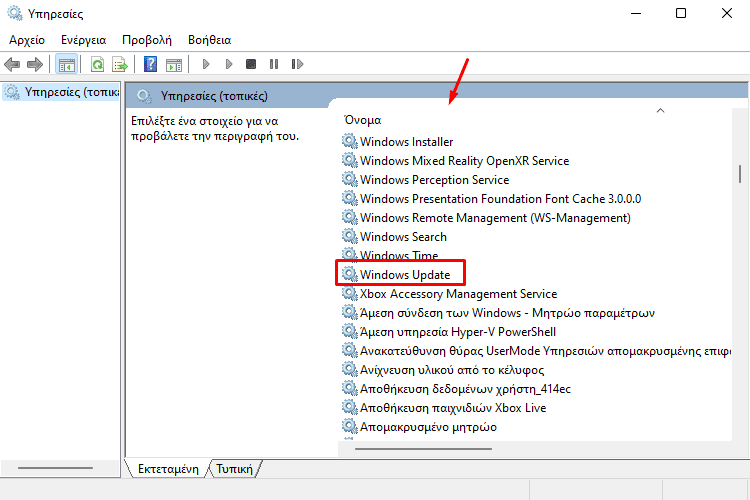Maximize the Υπηρεσίες window

[681, 13]
